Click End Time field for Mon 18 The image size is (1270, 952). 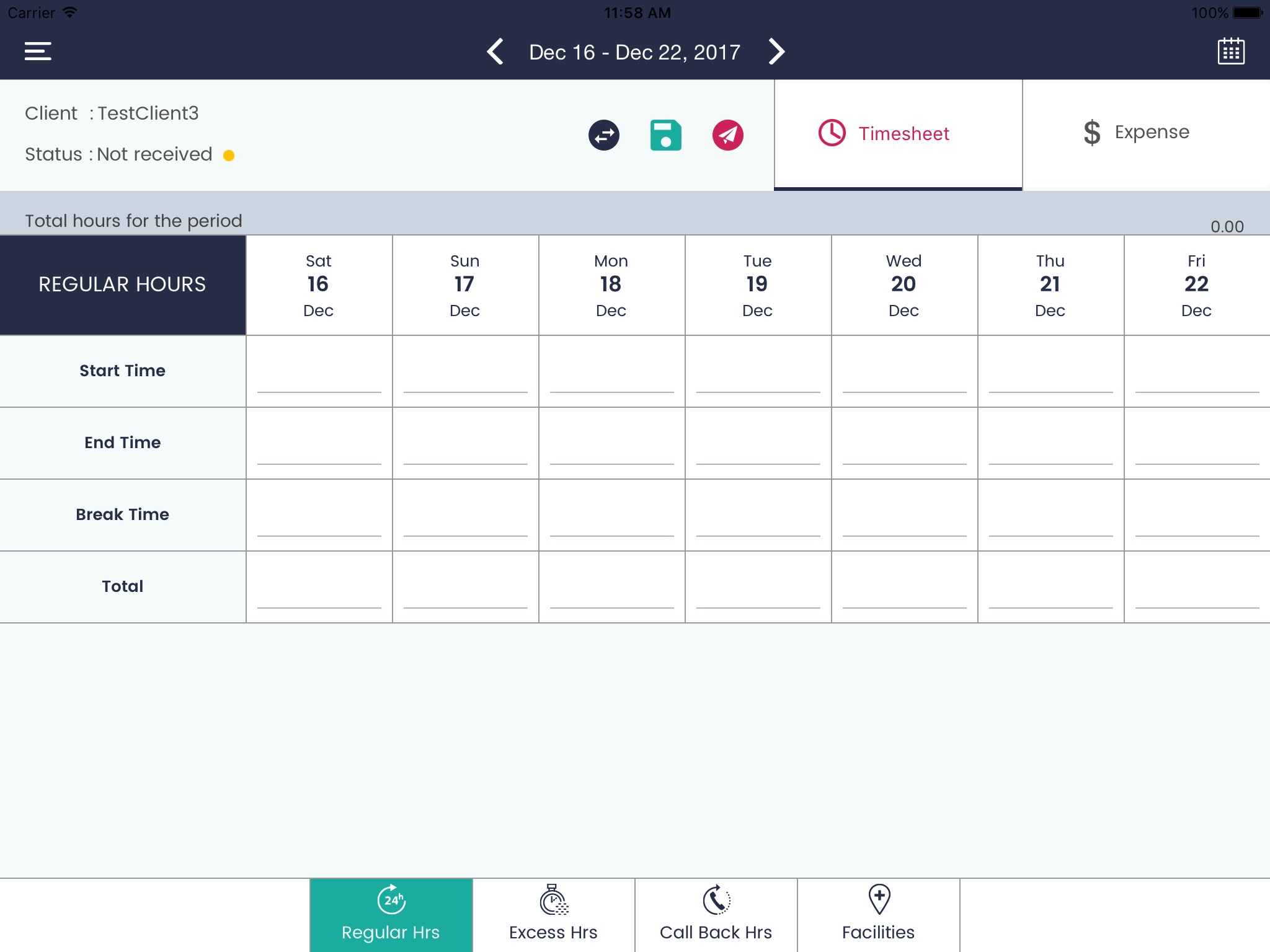pyautogui.click(x=612, y=443)
